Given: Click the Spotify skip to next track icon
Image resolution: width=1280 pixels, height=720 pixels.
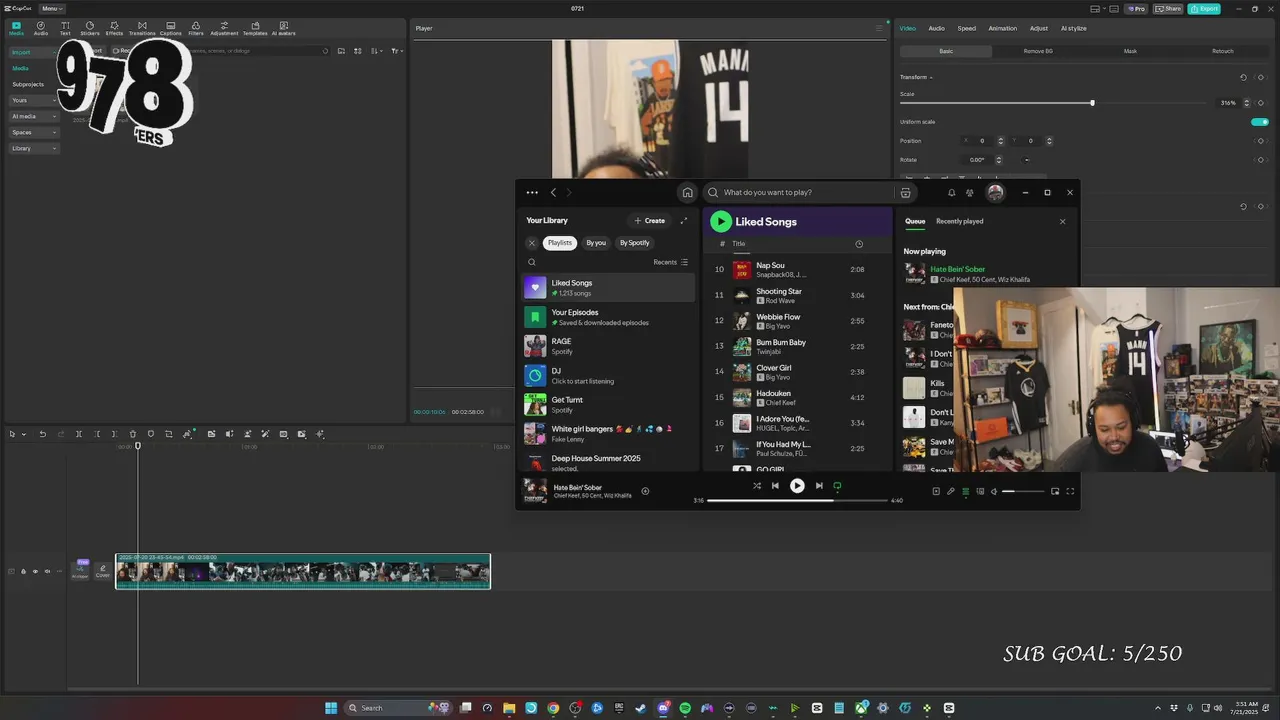Looking at the screenshot, I should point(819,486).
